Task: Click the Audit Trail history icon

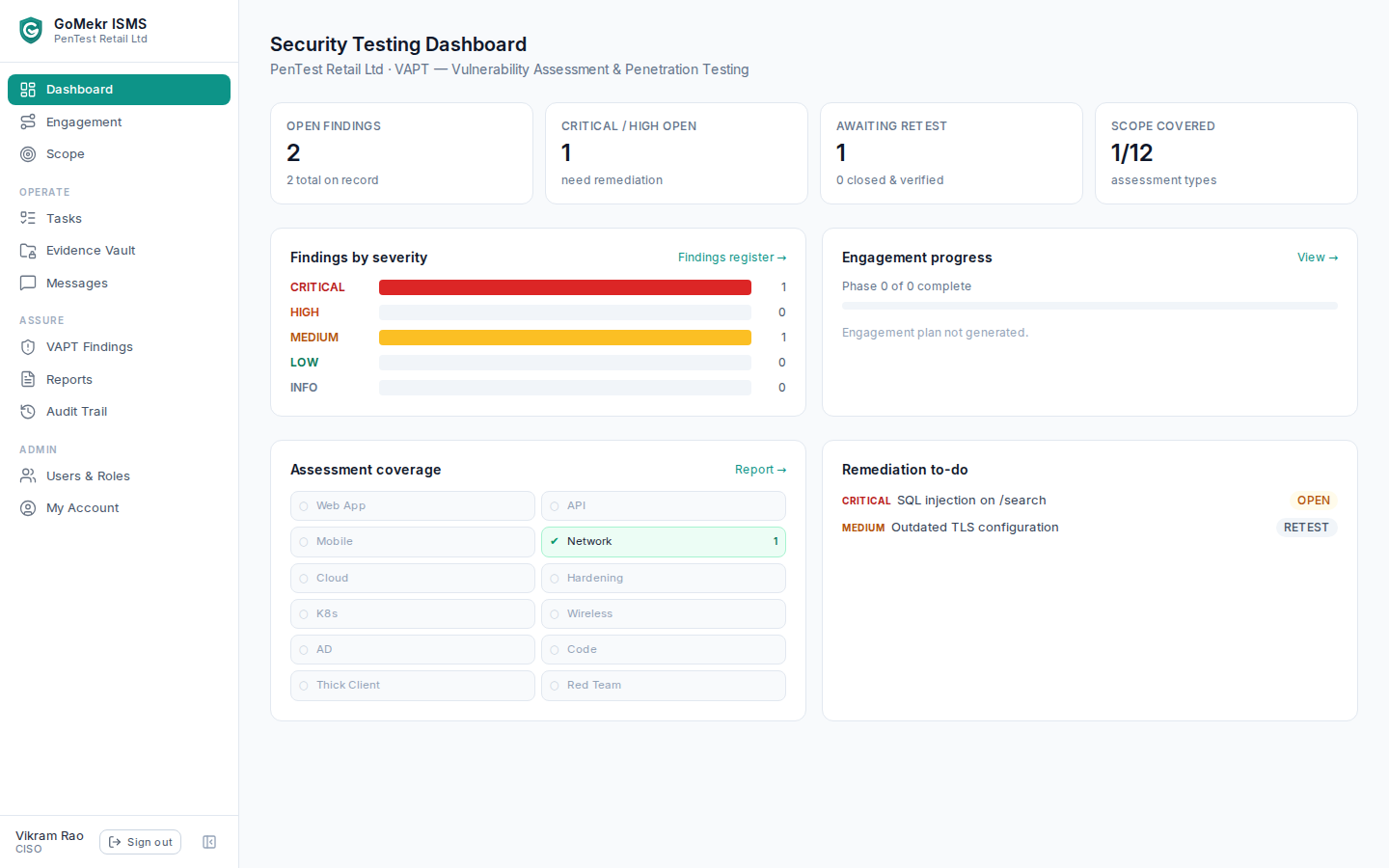Action: coord(28,412)
